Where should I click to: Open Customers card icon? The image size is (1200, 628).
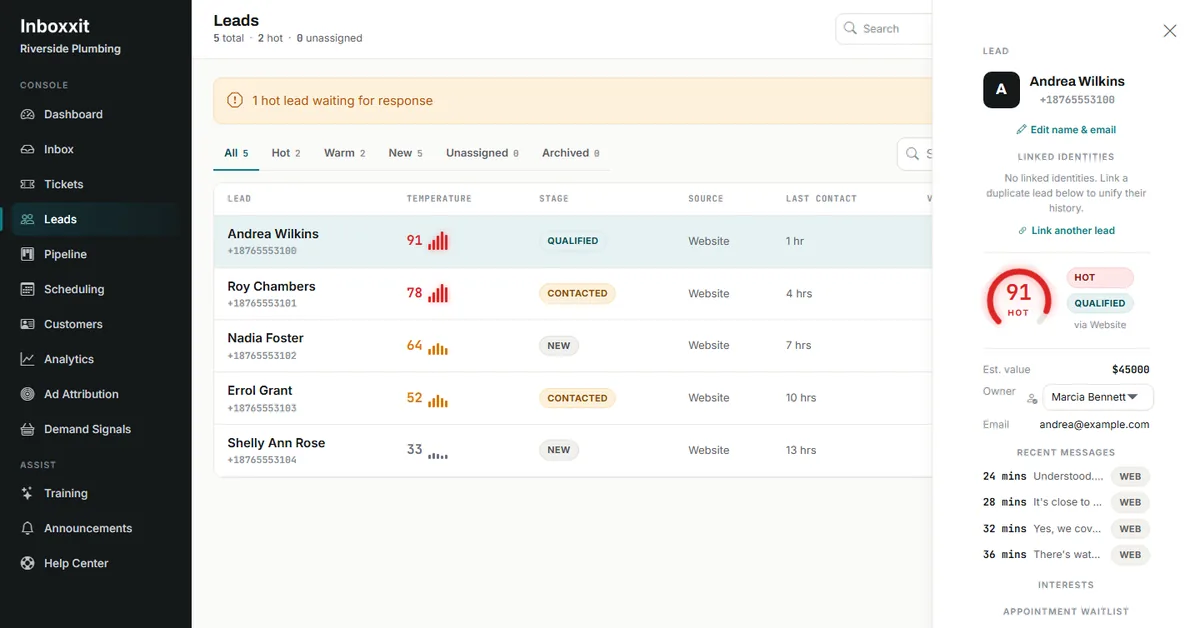click(x=28, y=324)
